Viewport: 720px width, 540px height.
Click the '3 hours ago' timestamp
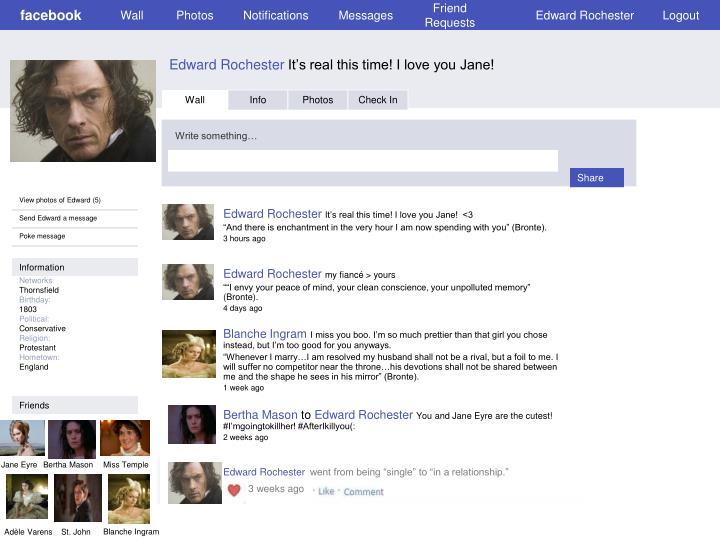point(244,238)
